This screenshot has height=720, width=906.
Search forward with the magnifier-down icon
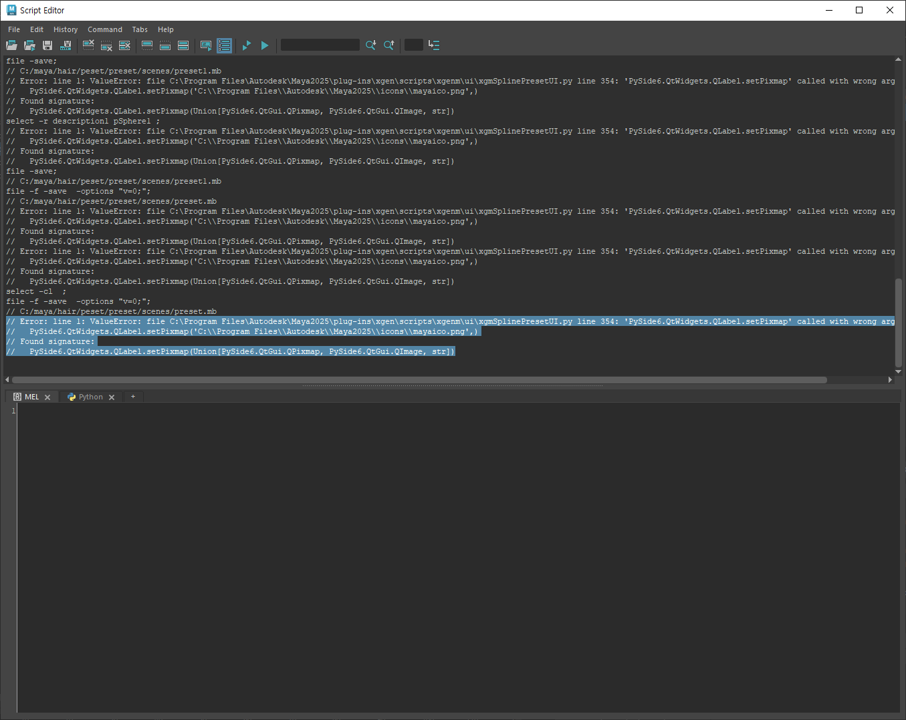371,45
